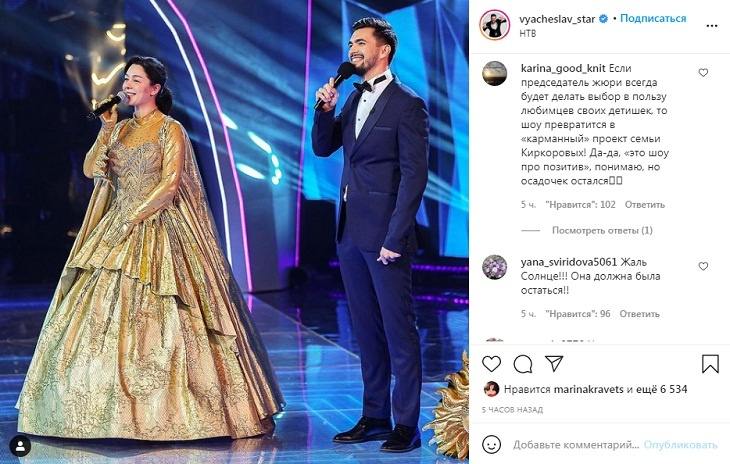This screenshot has width=730, height=464.
Task: Like karina_good_knit's comment heart
Action: click(703, 73)
